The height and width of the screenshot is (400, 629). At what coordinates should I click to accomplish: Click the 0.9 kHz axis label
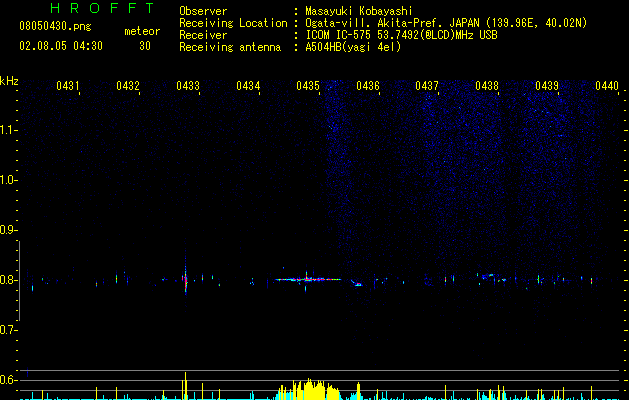pos(8,230)
